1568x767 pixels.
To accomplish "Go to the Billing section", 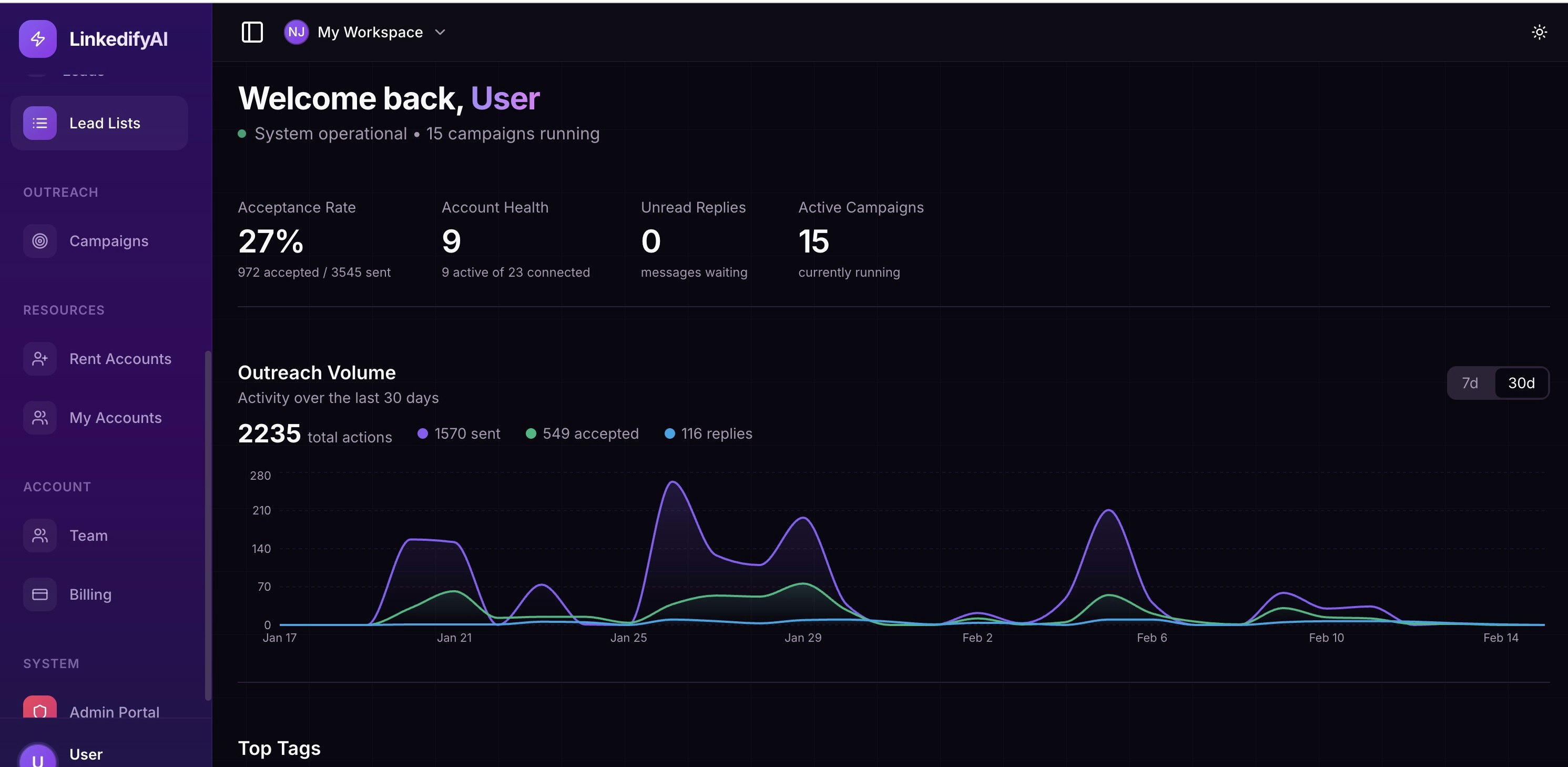I will coord(90,594).
